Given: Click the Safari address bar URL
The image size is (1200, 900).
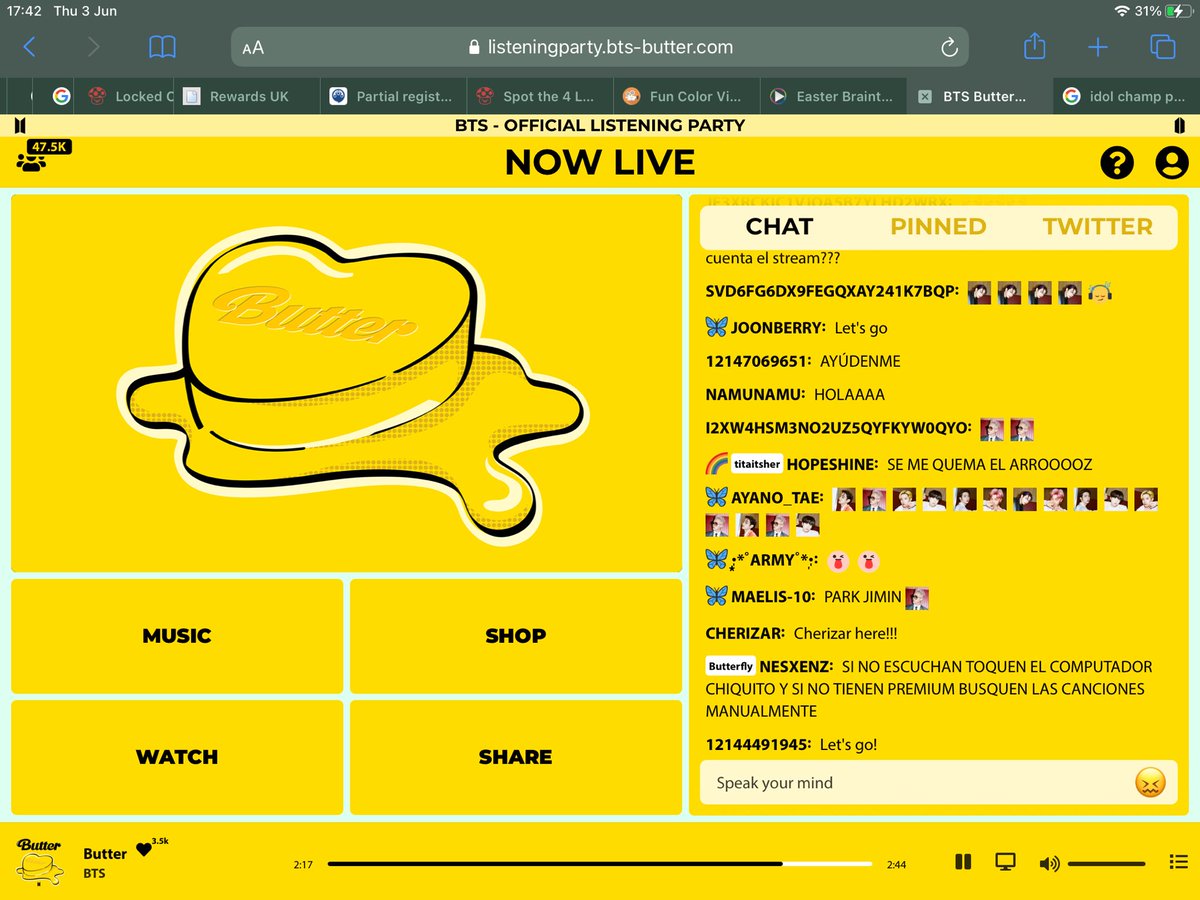Looking at the screenshot, I should point(601,47).
